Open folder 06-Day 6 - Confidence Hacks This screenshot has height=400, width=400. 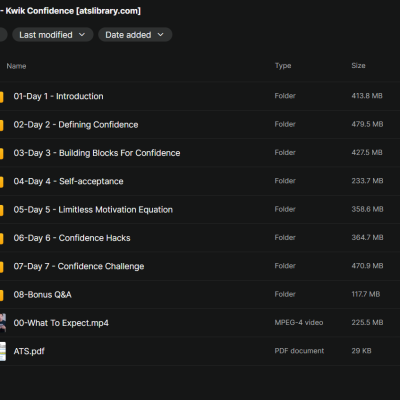(x=72, y=238)
